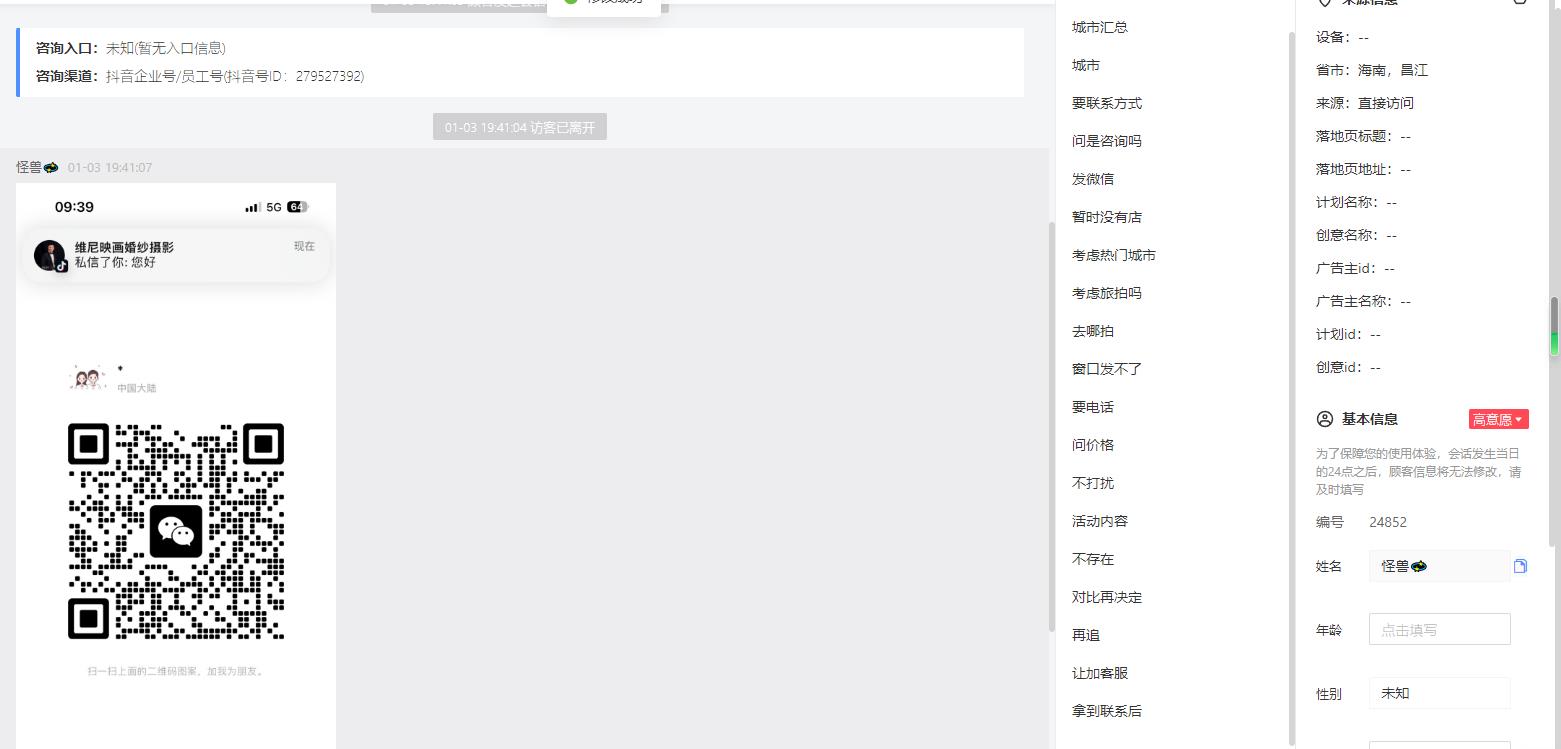Click the info panel green scrollbar thumb
1561x749 pixels.
[1554, 326]
